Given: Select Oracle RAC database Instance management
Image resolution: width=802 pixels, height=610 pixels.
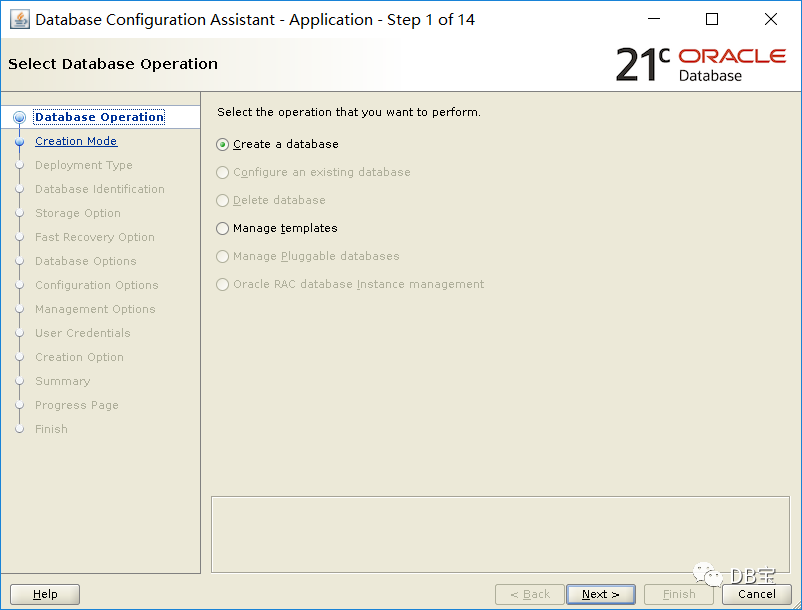Looking at the screenshot, I should (x=350, y=284).
